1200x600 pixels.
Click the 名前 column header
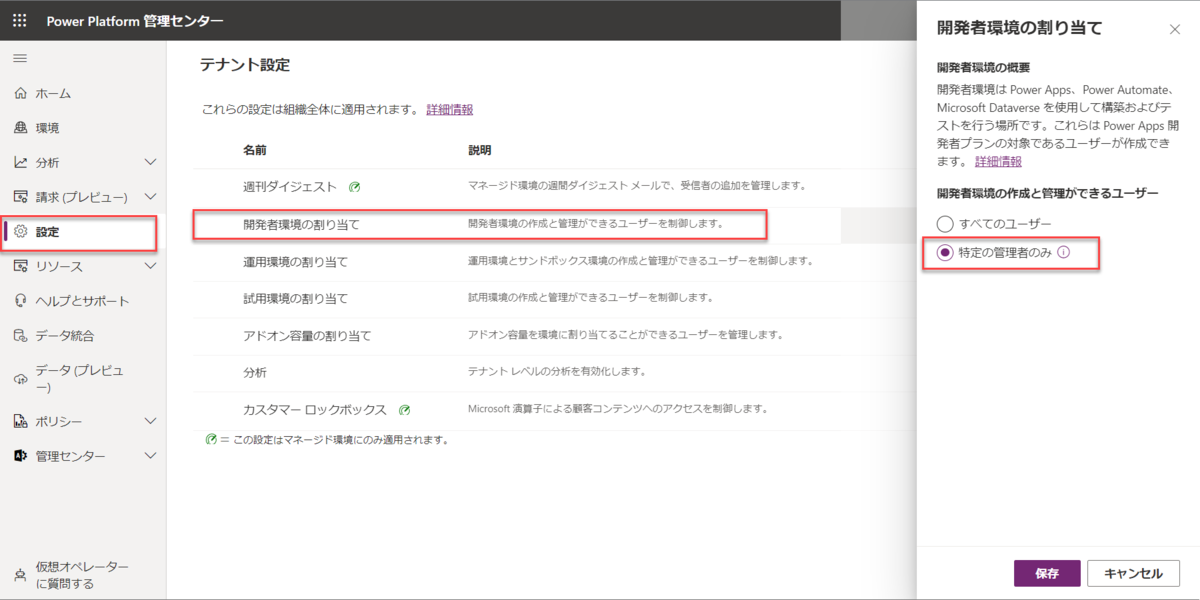(x=255, y=150)
